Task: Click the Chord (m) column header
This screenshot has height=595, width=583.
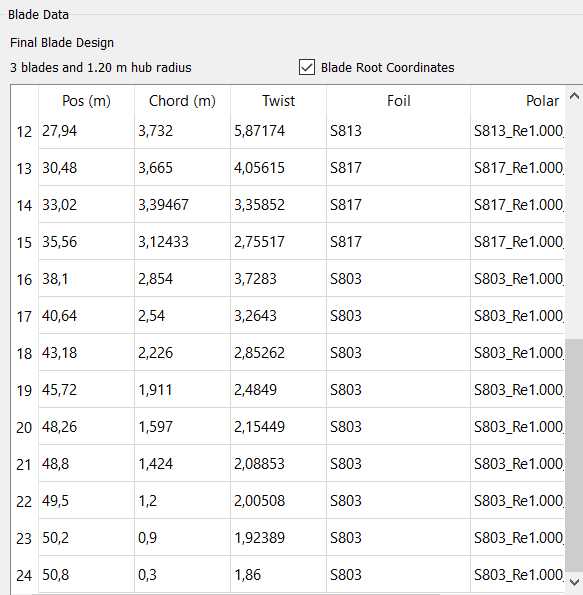Action: pyautogui.click(x=182, y=101)
